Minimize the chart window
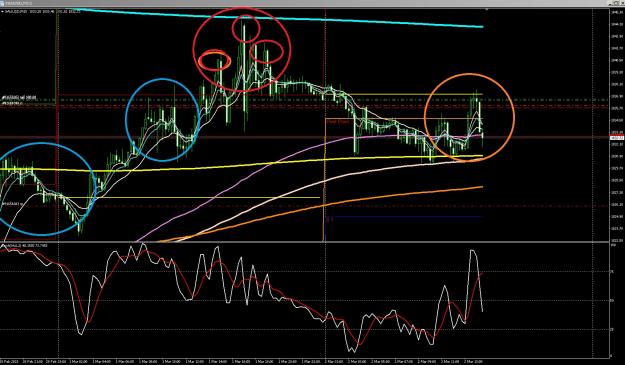The image size is (625, 365). [x=610, y=3]
